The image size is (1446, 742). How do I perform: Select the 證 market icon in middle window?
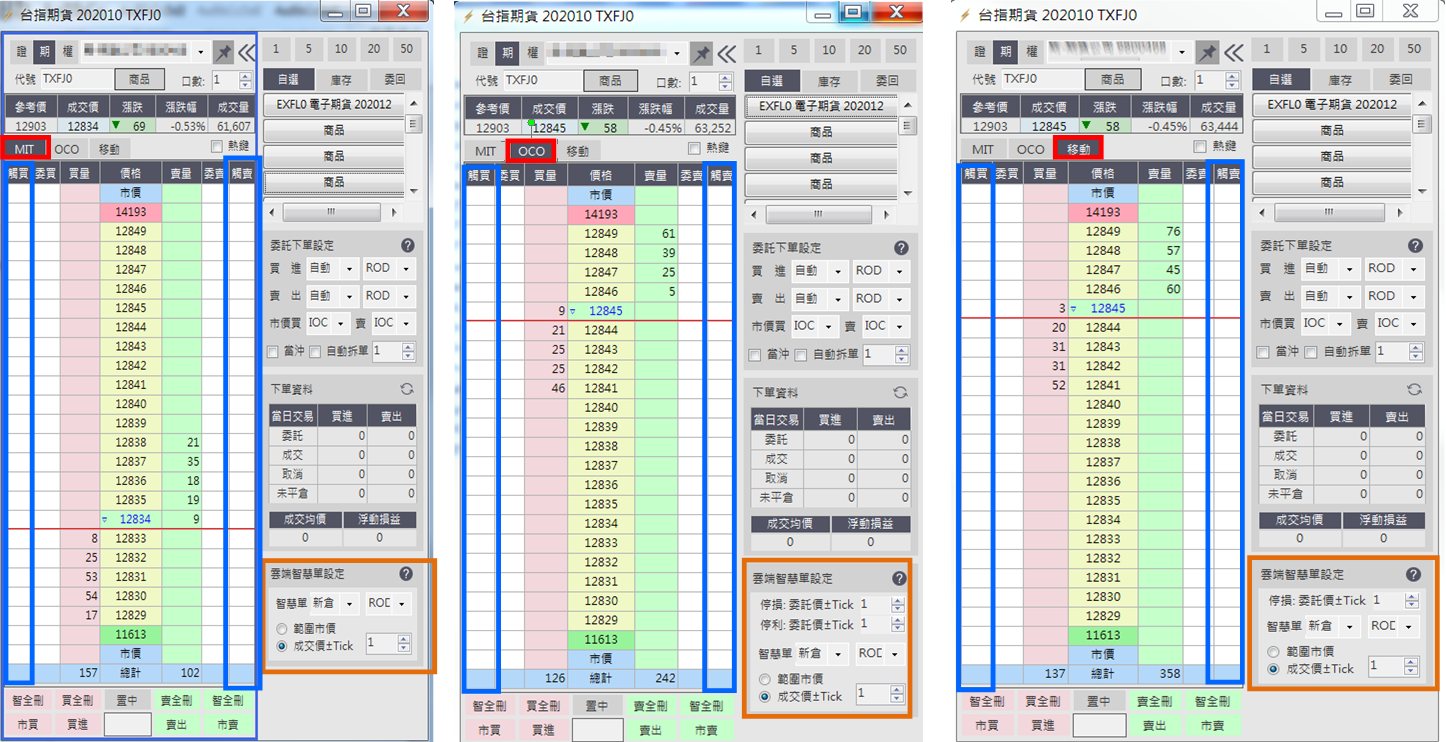(x=483, y=54)
